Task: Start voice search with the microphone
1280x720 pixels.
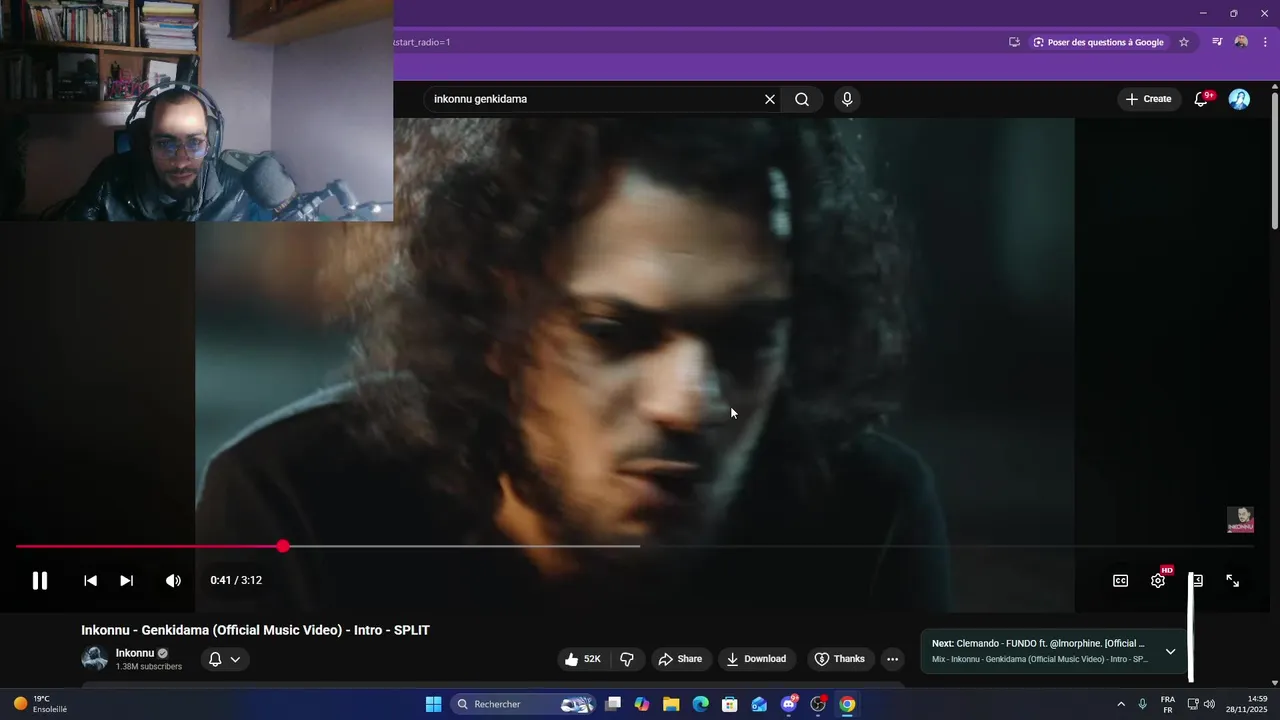Action: 847,99
